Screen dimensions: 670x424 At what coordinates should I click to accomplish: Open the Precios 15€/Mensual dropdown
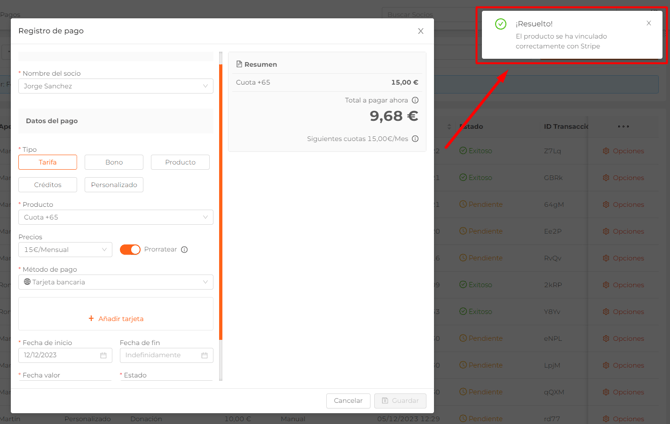tap(65, 250)
